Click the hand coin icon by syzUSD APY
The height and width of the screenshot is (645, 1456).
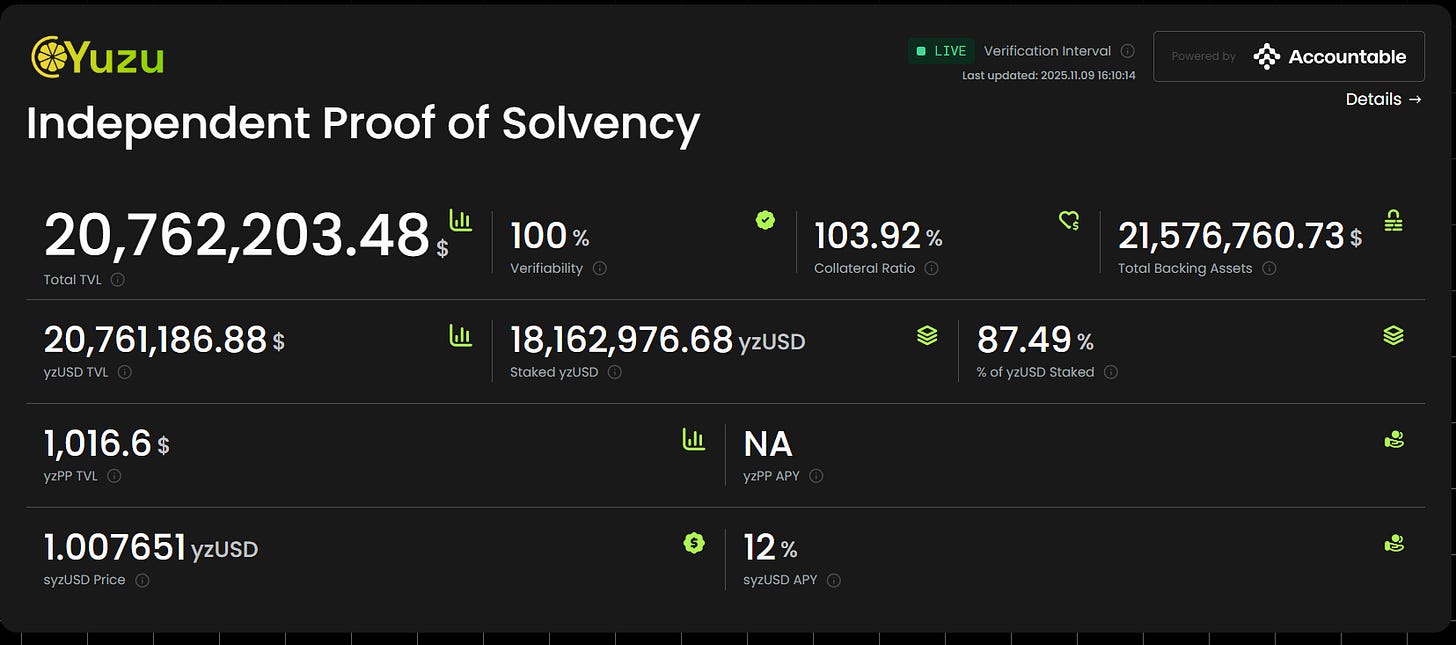[1394, 543]
